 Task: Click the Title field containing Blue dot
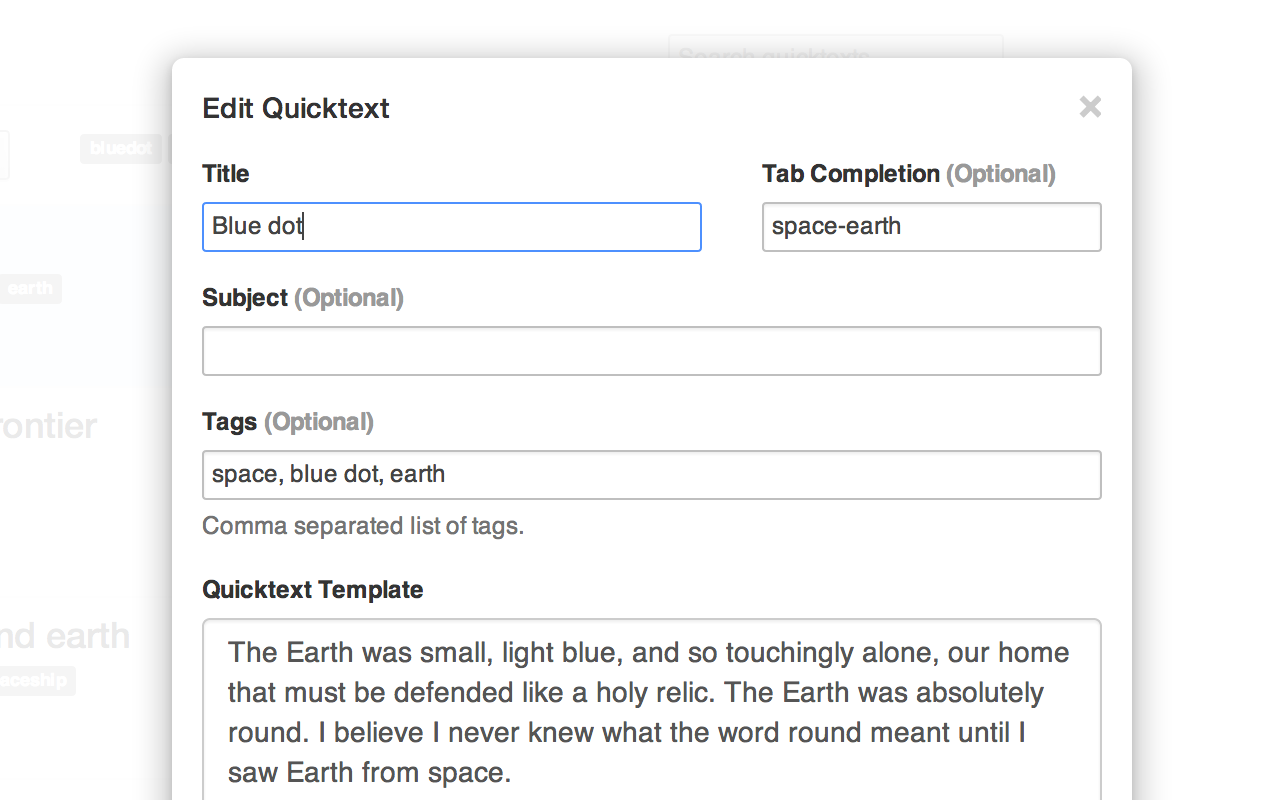(x=452, y=227)
